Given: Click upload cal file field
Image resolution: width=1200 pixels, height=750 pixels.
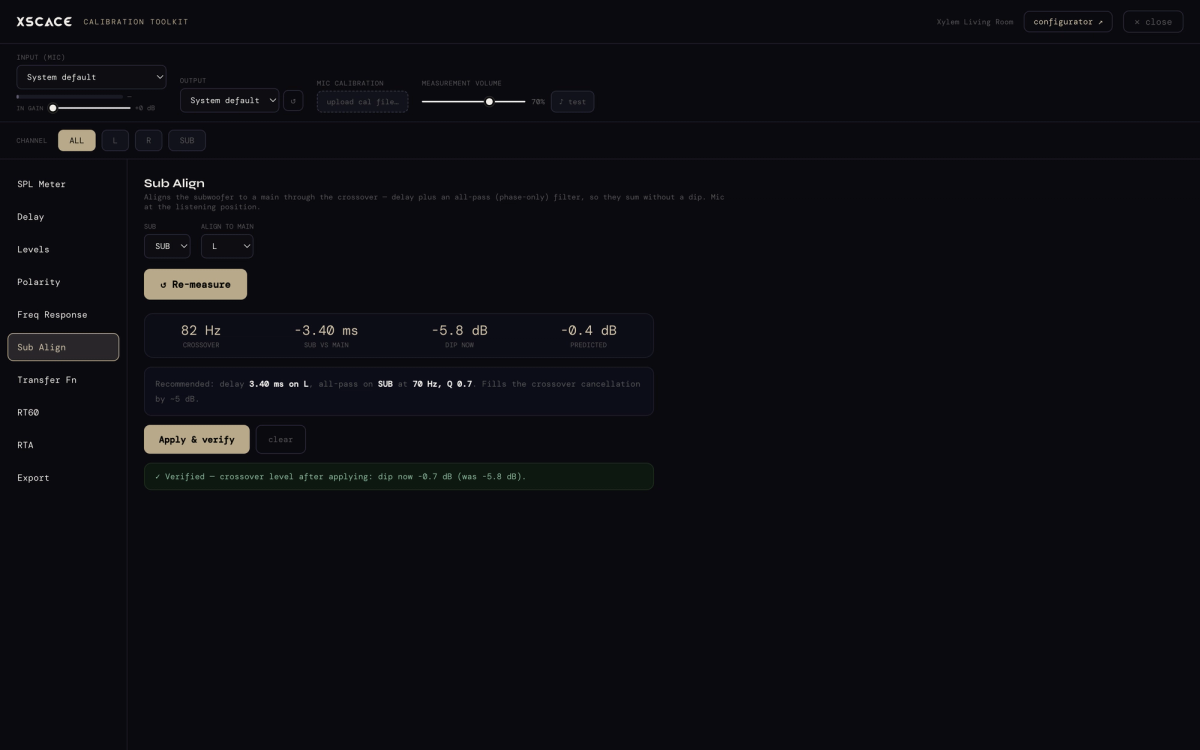Looking at the screenshot, I should coord(362,101).
